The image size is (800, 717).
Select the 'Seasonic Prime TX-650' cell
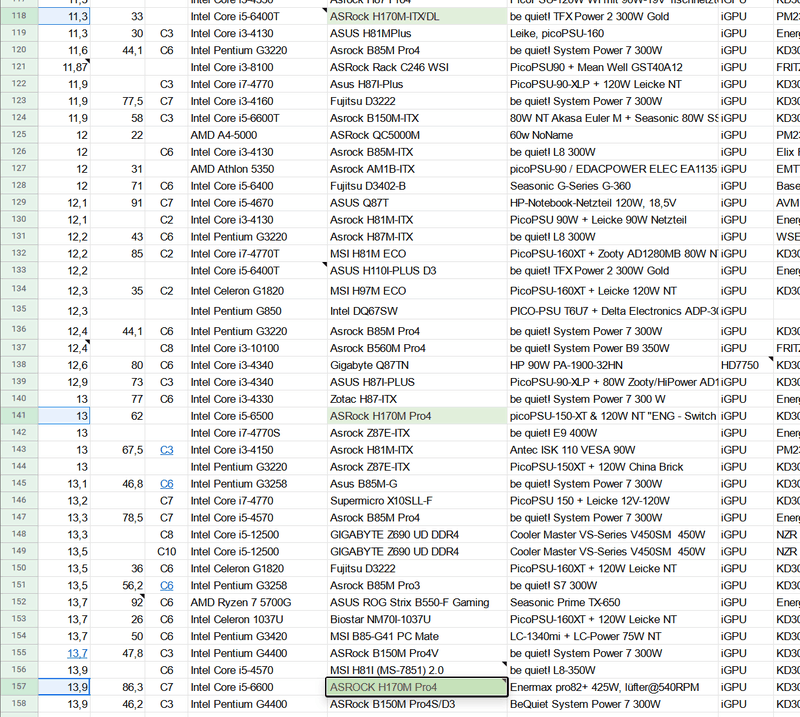point(612,602)
